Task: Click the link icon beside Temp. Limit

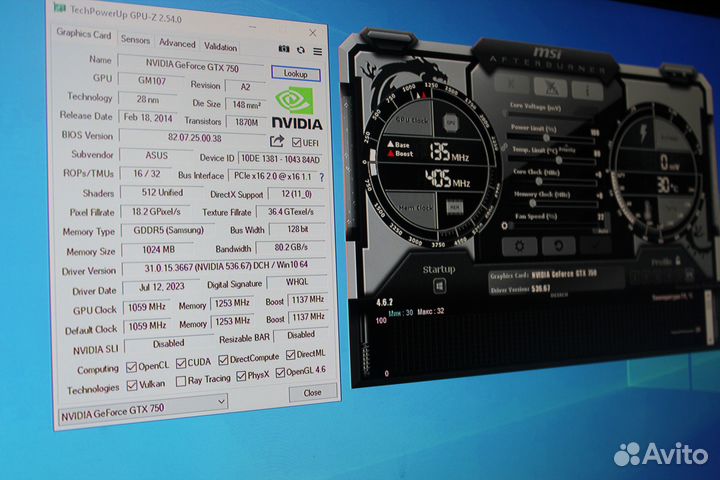Action: (x=505, y=147)
